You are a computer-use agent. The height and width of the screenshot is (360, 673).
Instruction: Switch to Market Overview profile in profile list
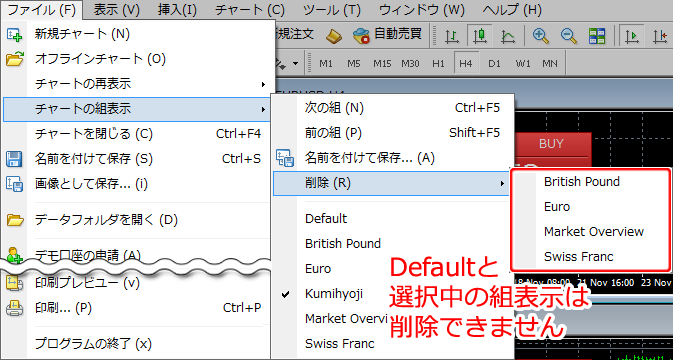[346, 319]
